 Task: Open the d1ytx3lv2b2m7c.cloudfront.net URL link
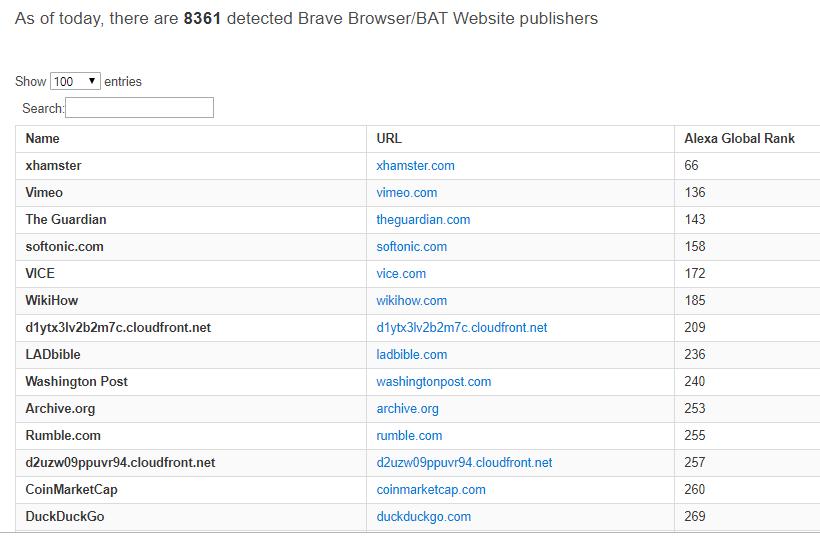pyautogui.click(x=462, y=328)
